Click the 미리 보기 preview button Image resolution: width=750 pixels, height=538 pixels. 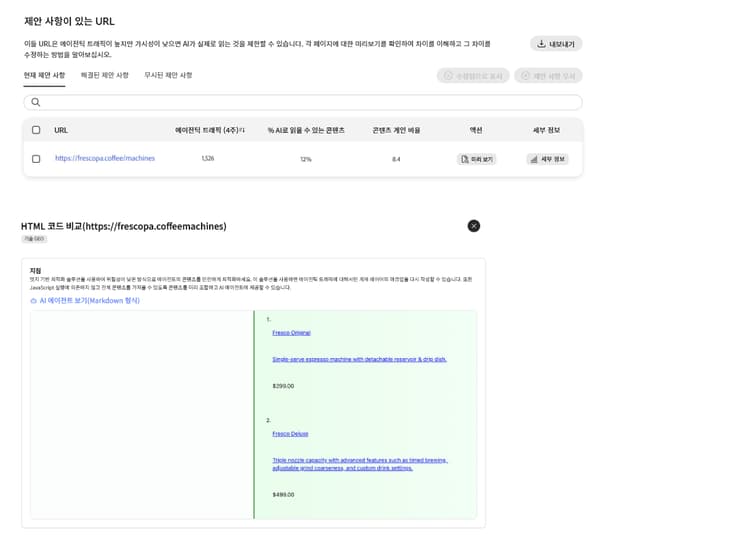[476, 159]
